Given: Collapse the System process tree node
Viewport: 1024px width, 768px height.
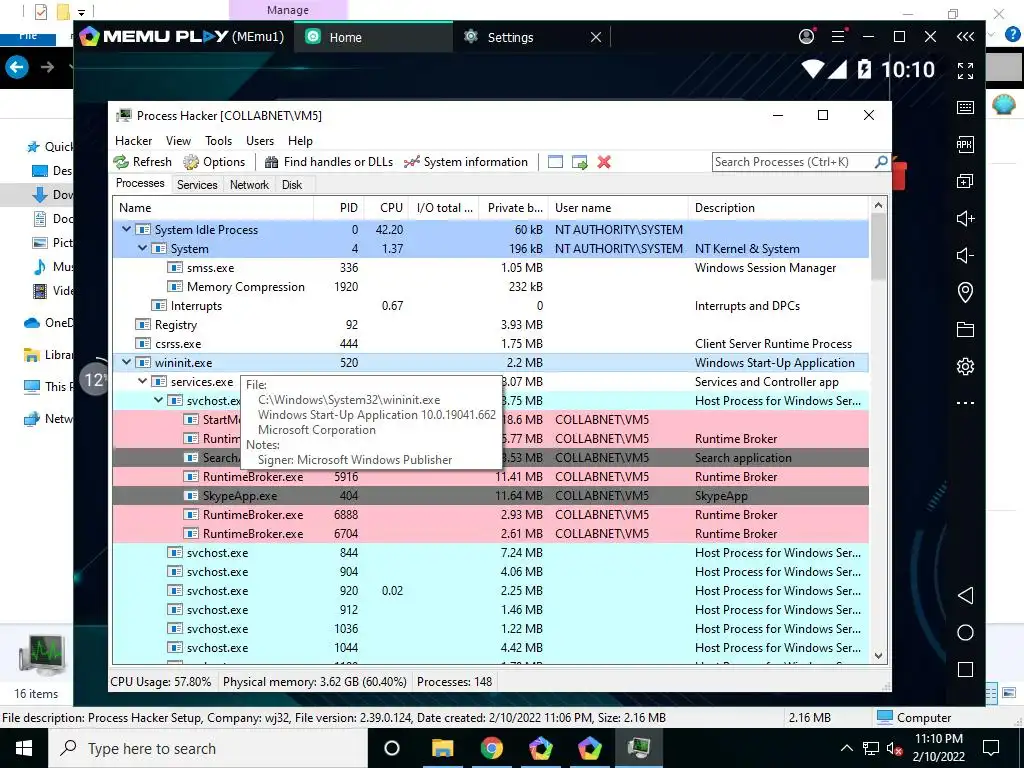Looking at the screenshot, I should point(142,248).
